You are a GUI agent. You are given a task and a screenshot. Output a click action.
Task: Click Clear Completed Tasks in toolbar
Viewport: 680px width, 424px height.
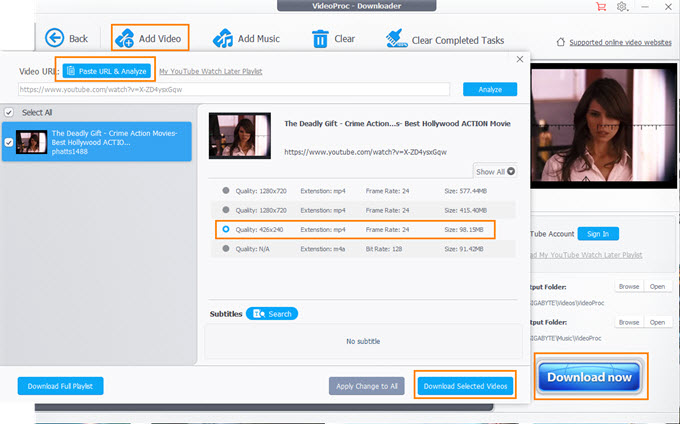click(x=445, y=39)
